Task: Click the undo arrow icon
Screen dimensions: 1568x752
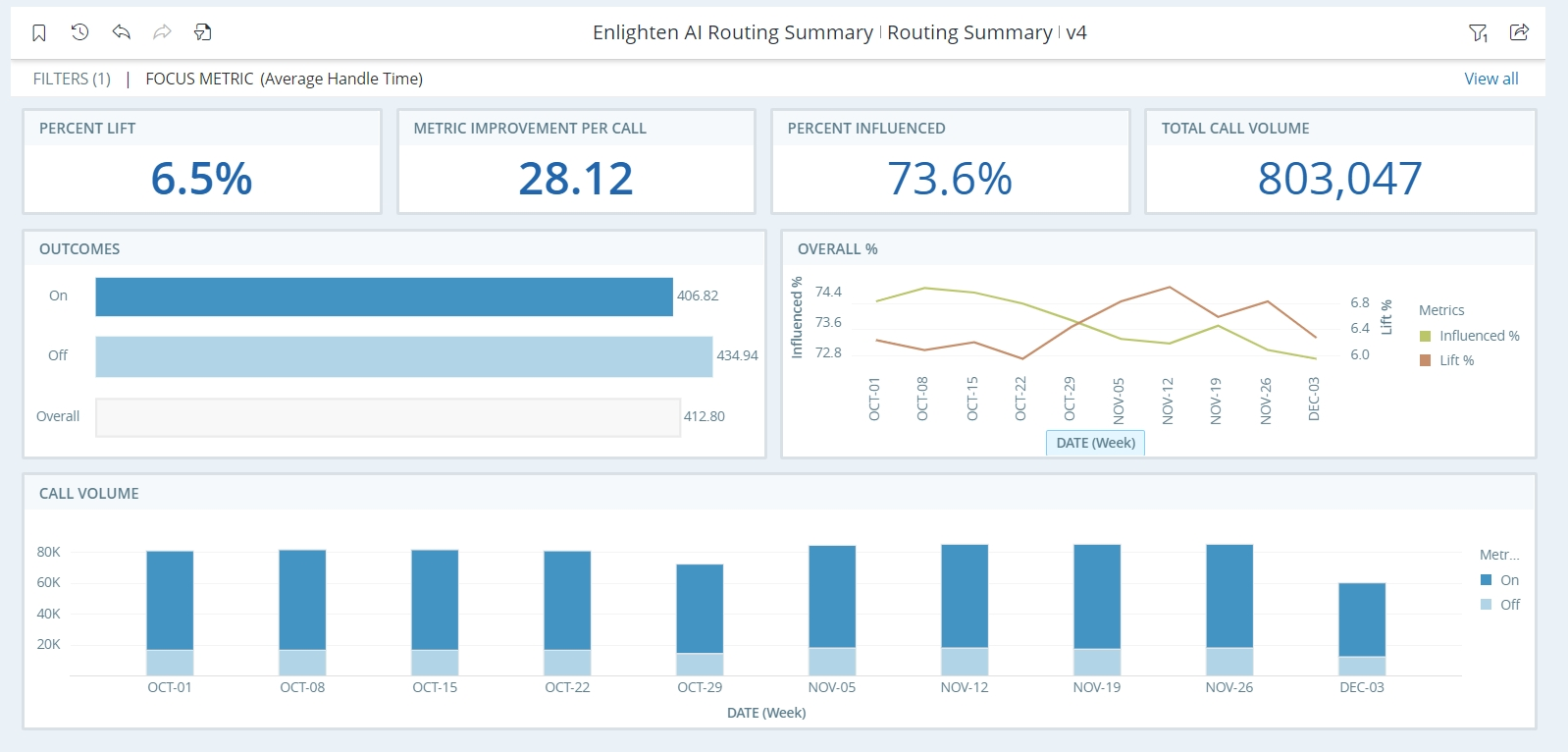Action: click(122, 32)
